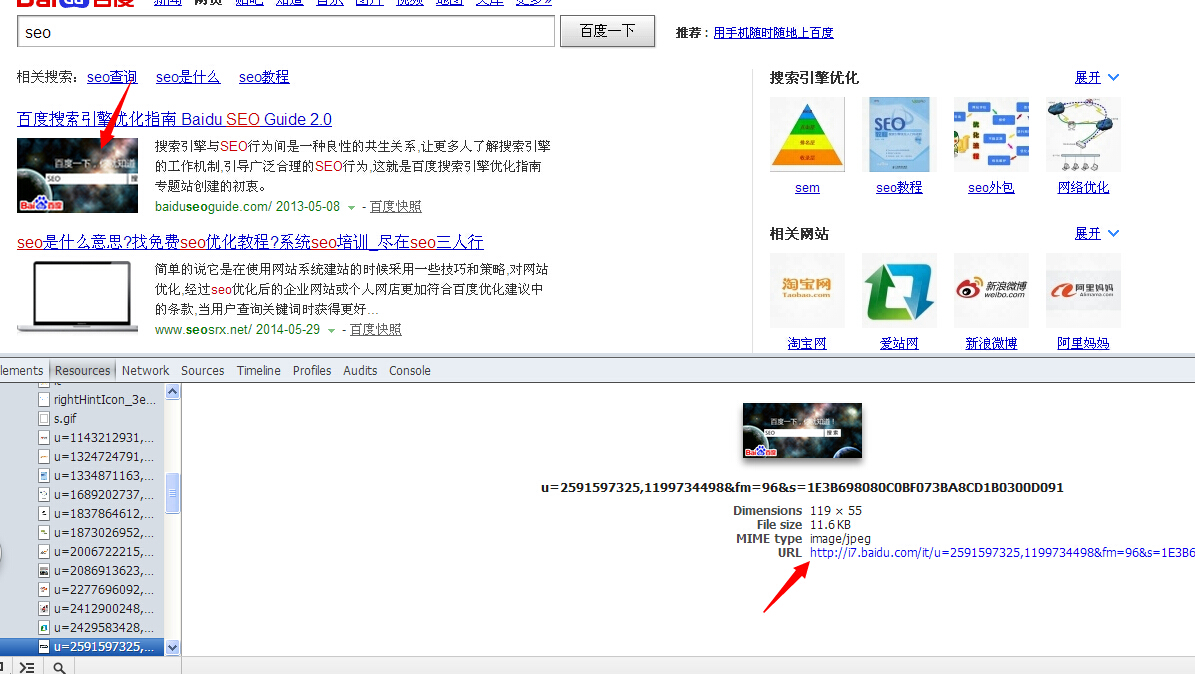The width and height of the screenshot is (1195, 674).
Task: Switch to the Network DevTools tab
Action: [x=146, y=371]
